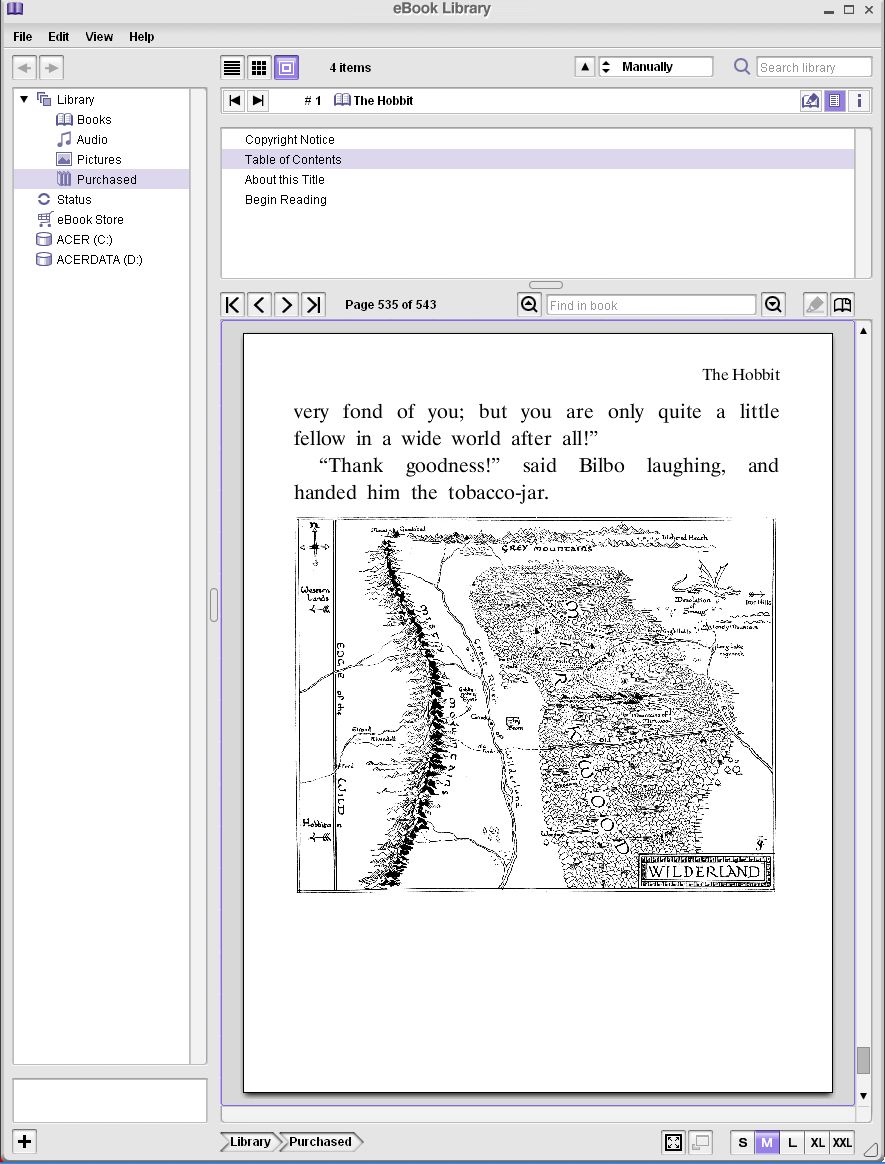The image size is (885, 1164).
Task: Select the highlighter annotation tool
Action: (x=815, y=304)
